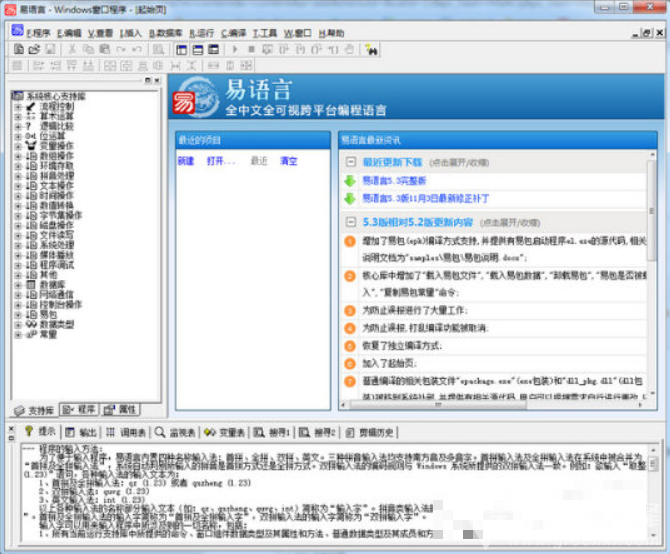
Task: Expand the 文本操作 tree node
Action: tap(18, 186)
